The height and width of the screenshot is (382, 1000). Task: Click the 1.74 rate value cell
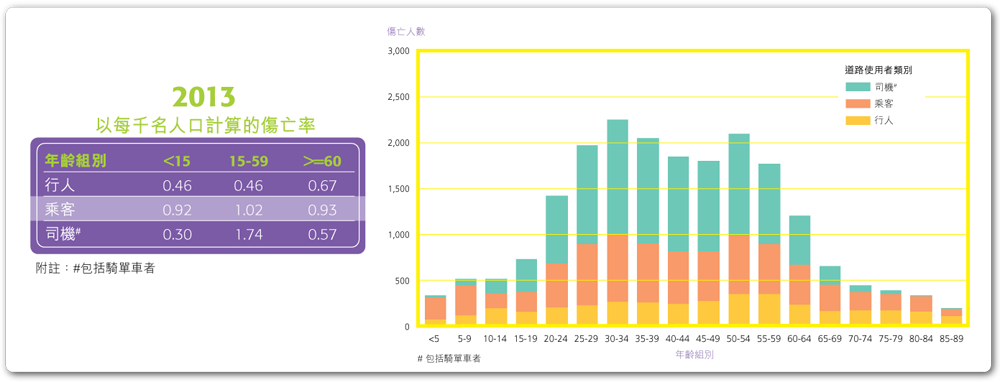click(248, 234)
